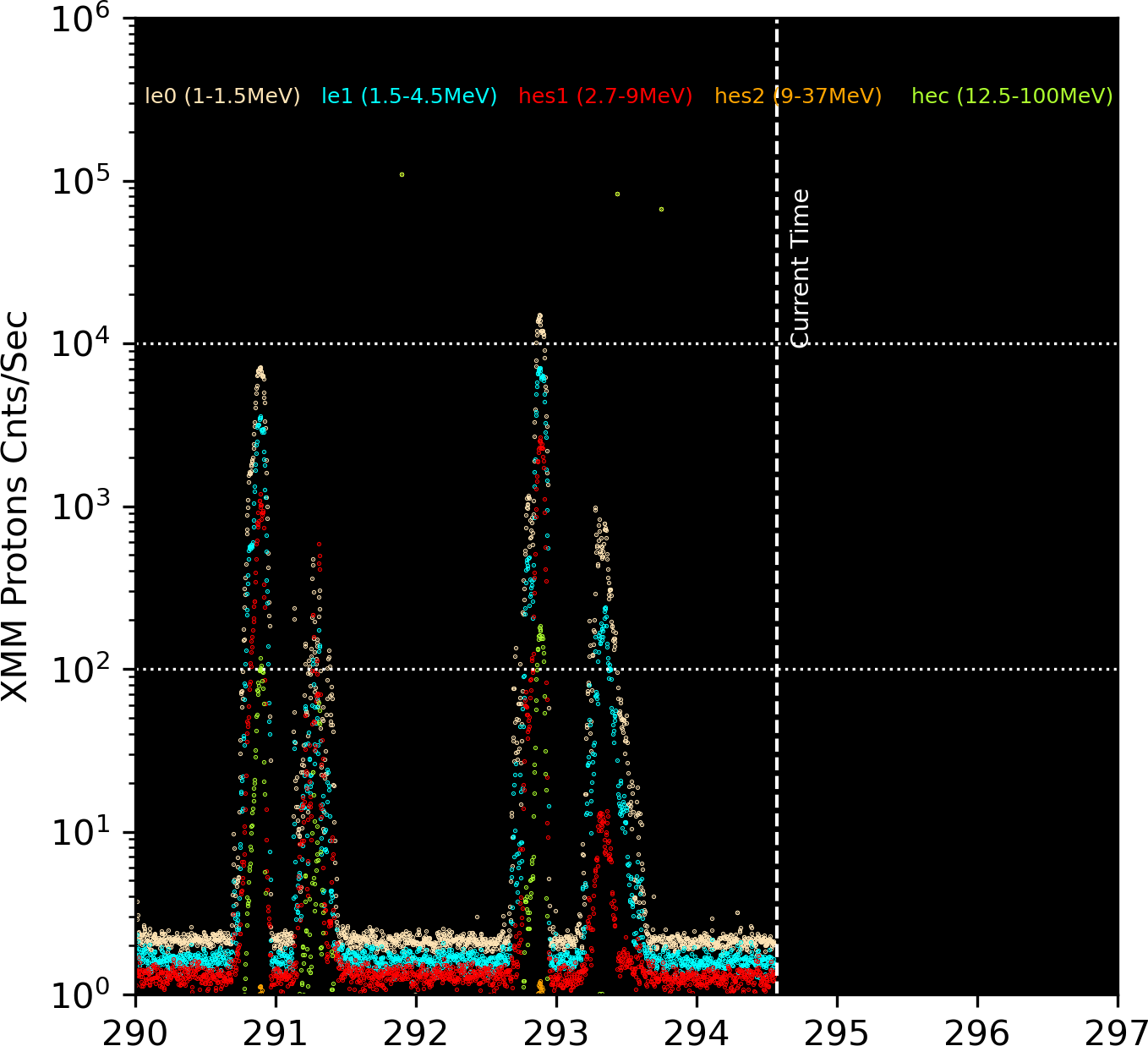
Task: Select the orange hes2 (9-37MeV) legend label
Action: 798,96
